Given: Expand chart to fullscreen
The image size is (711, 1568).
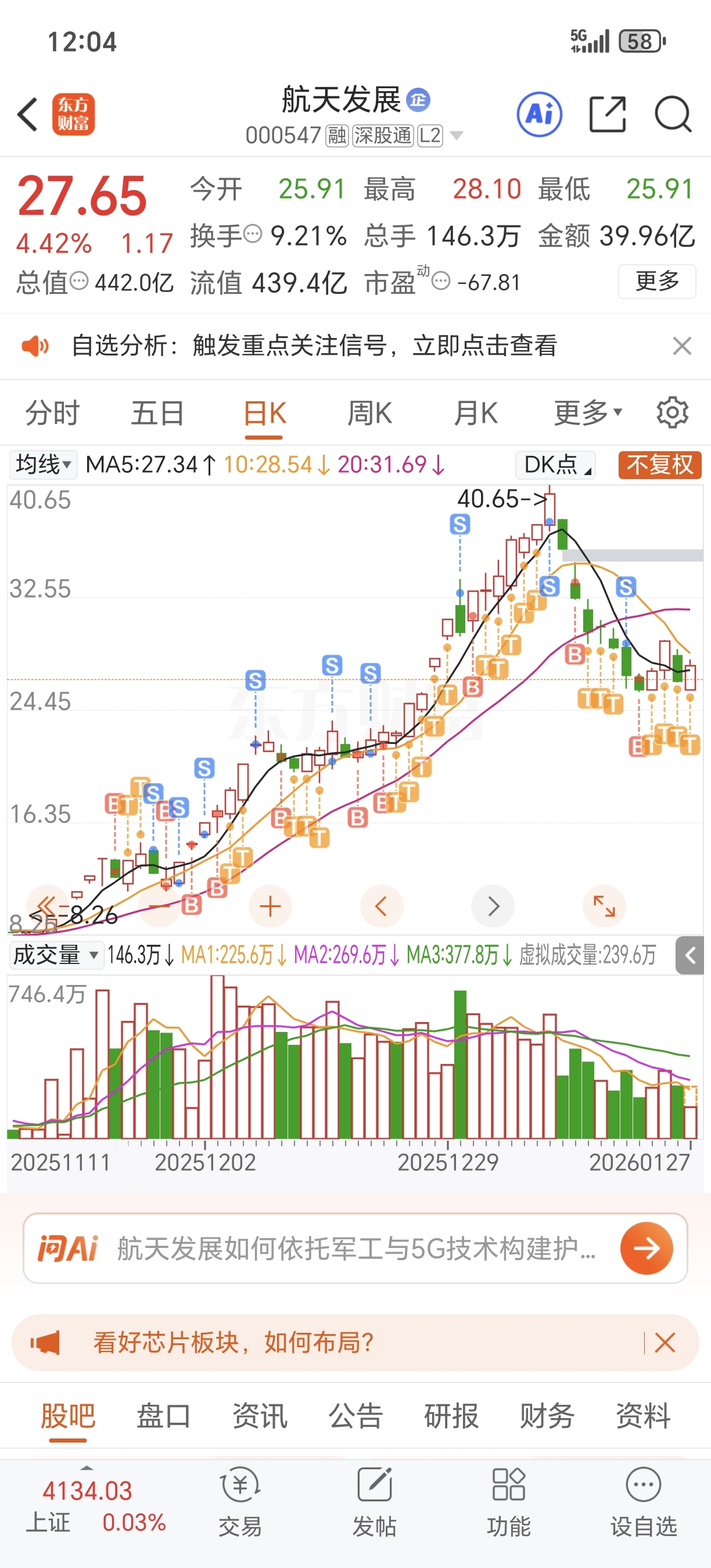Looking at the screenshot, I should [605, 907].
